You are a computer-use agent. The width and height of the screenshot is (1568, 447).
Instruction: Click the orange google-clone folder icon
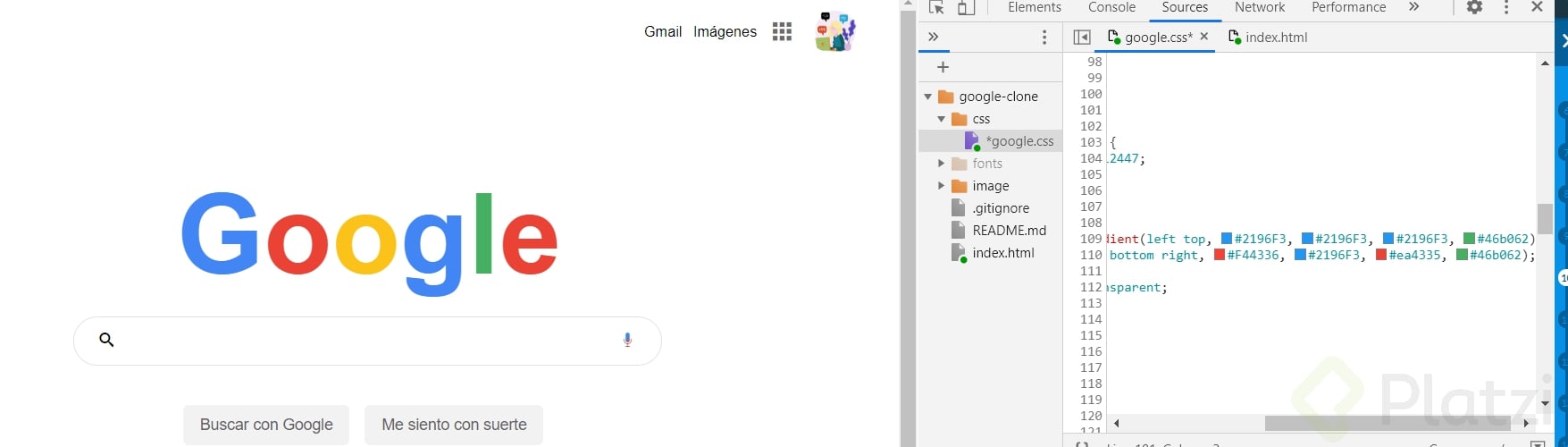click(x=945, y=97)
